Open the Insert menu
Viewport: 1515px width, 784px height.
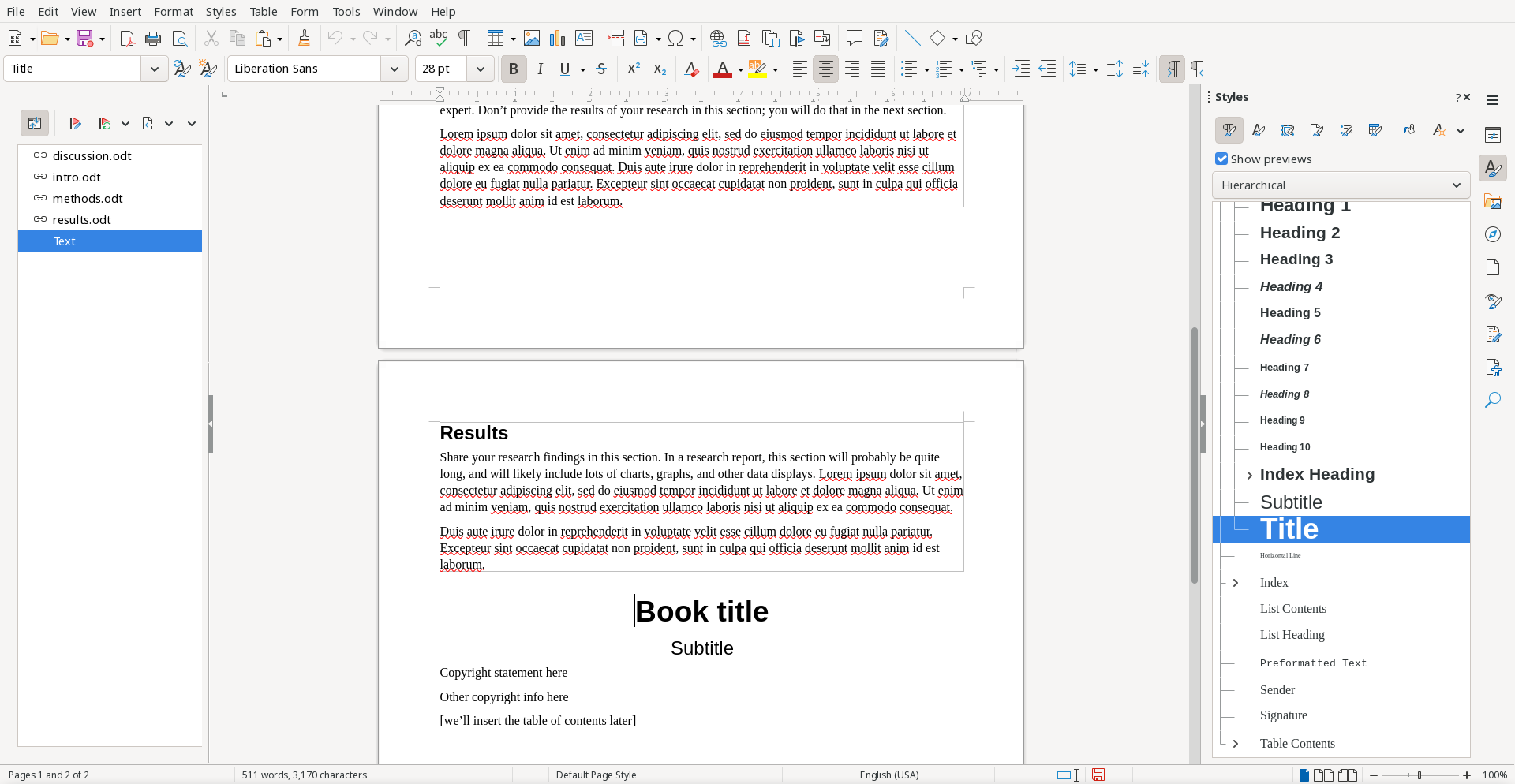[x=125, y=12]
